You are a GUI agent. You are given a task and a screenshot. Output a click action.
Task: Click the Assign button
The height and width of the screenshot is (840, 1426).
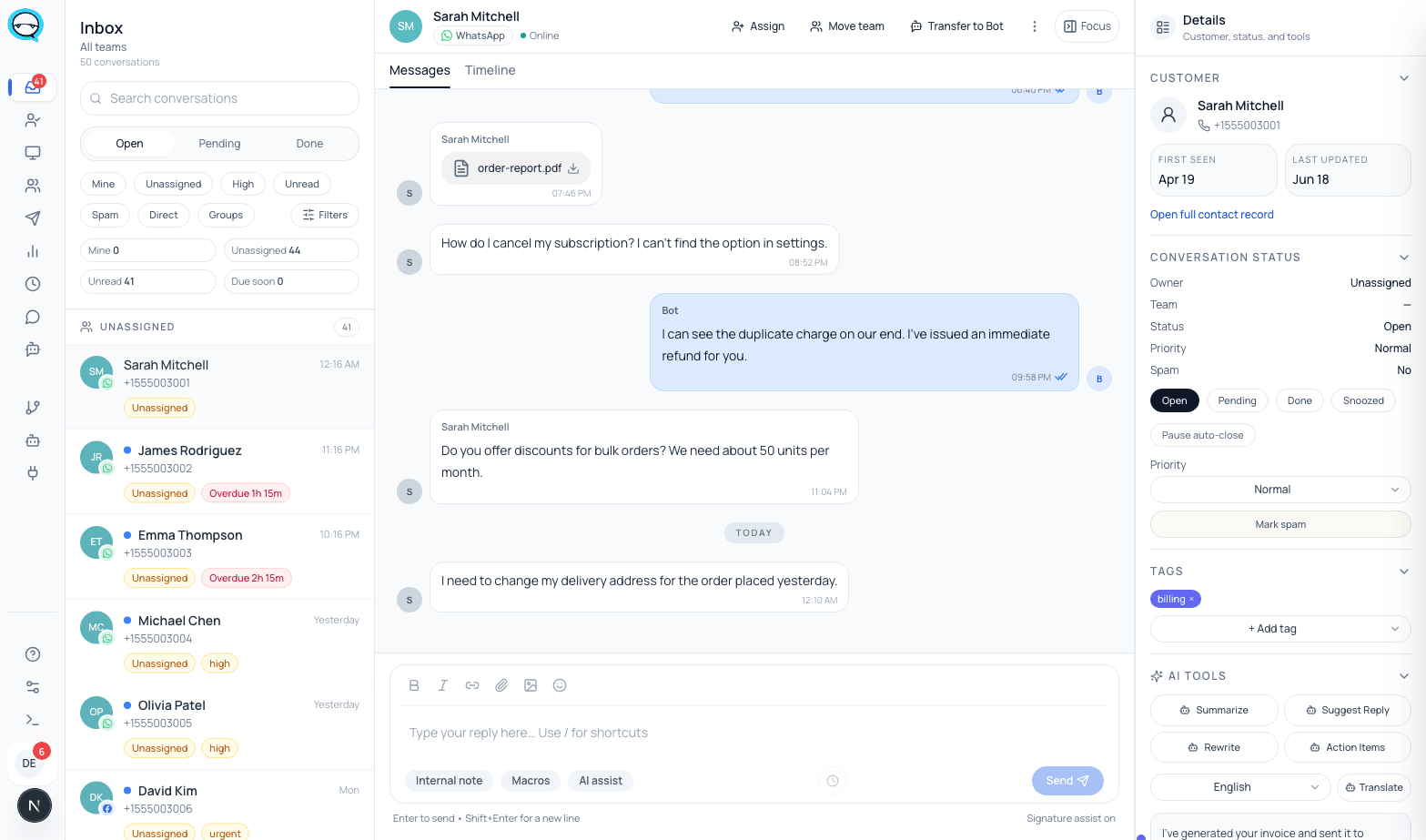[758, 26]
